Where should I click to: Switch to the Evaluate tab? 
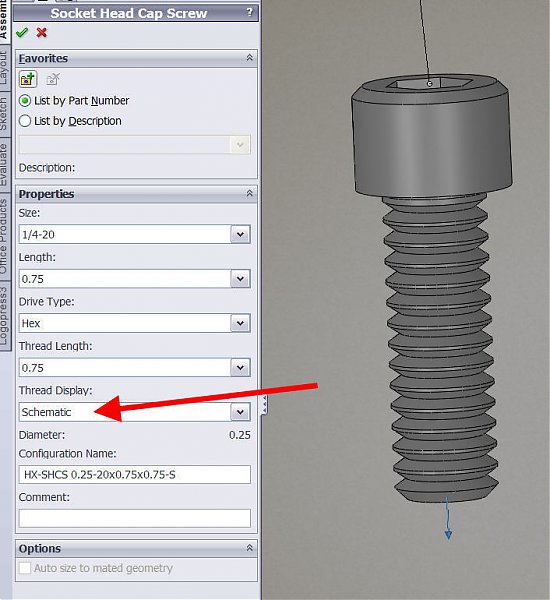4,165
